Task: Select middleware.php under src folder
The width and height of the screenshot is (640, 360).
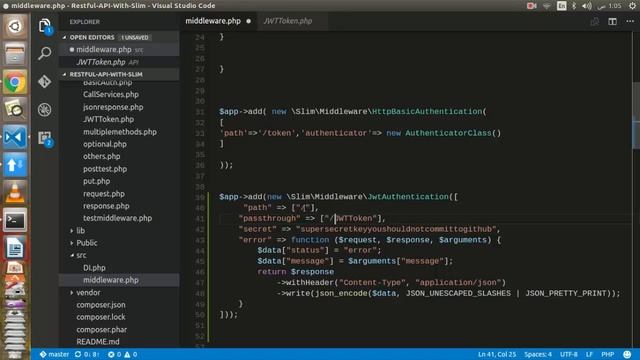Action: coord(119,280)
